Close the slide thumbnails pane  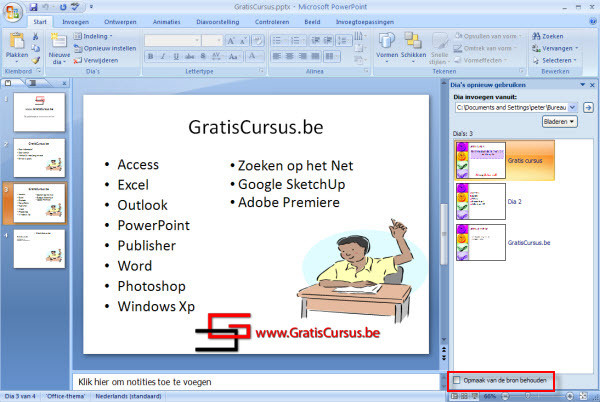coord(64,83)
